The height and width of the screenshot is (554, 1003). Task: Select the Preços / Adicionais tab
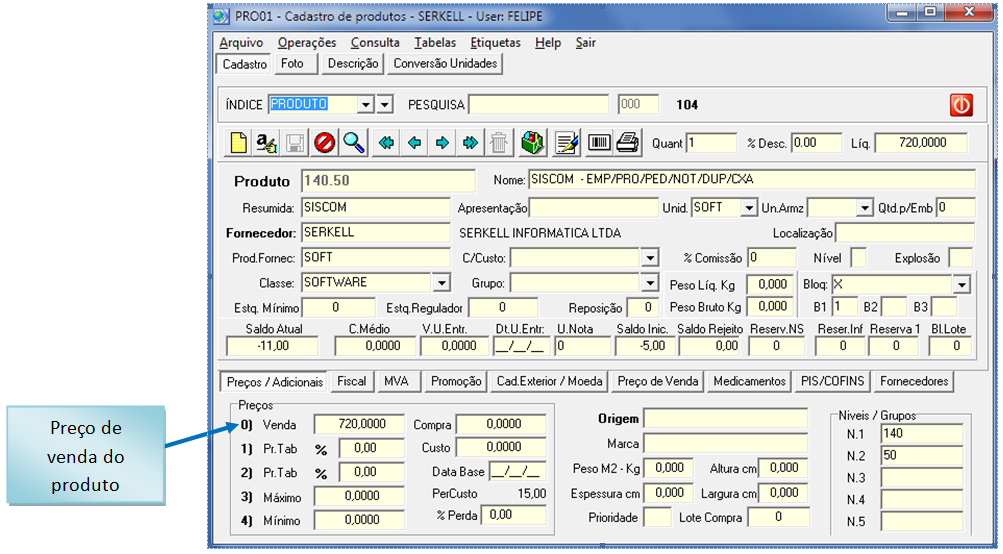274,382
